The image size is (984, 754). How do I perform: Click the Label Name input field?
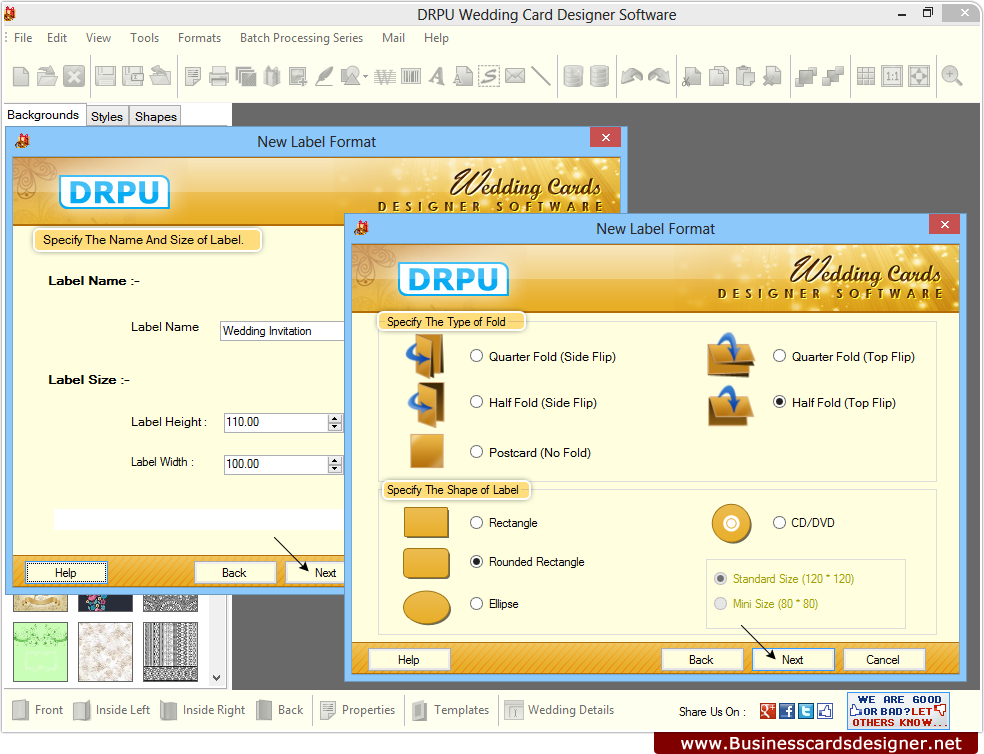tap(282, 331)
